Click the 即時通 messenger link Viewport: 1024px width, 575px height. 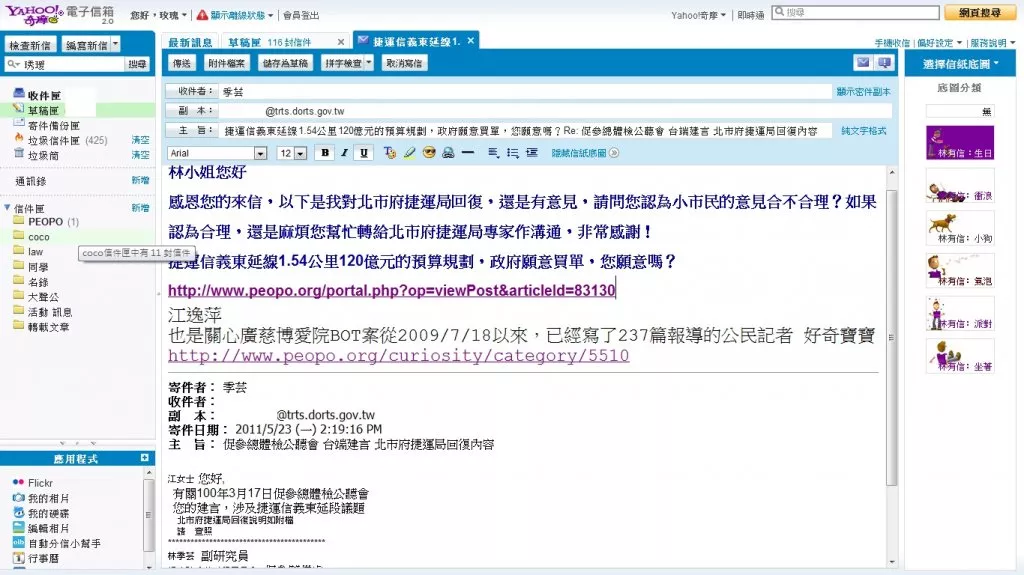point(750,15)
